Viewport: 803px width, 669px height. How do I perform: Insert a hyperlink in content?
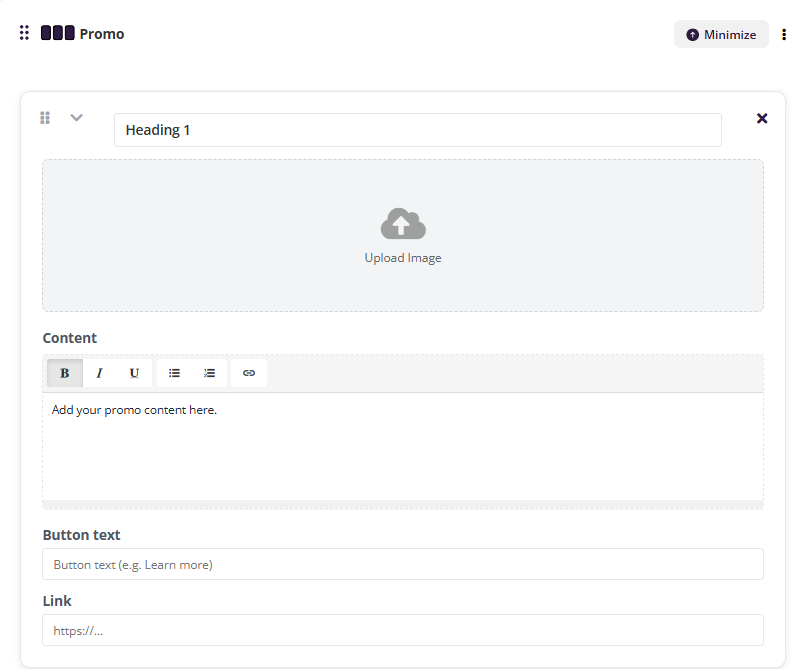[249, 373]
